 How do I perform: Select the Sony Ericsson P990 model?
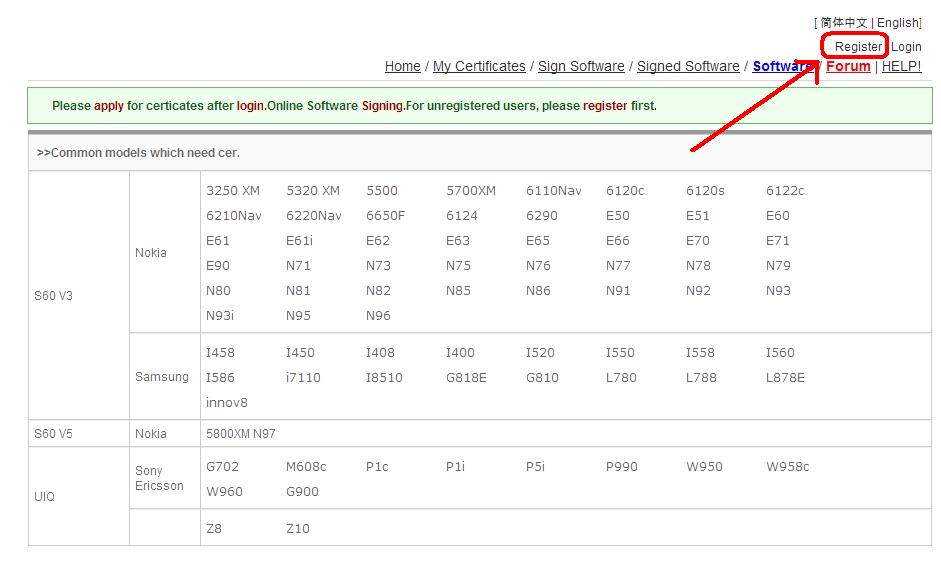[x=623, y=467]
